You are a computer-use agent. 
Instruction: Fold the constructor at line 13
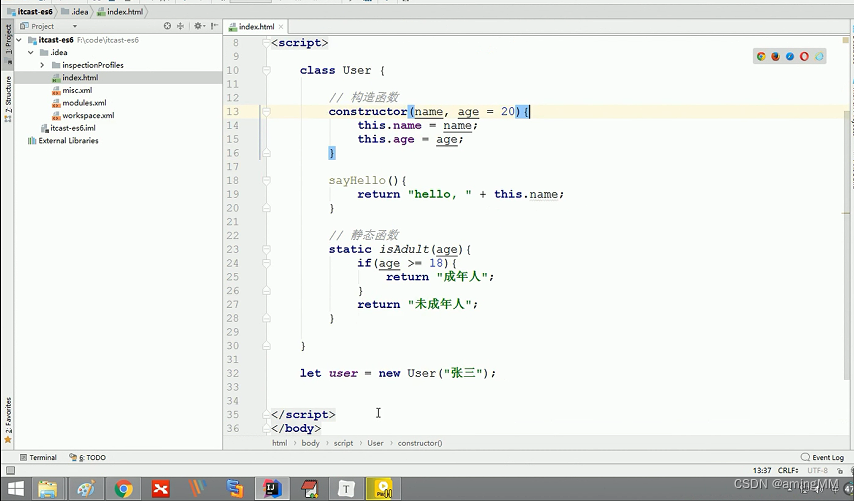266,111
